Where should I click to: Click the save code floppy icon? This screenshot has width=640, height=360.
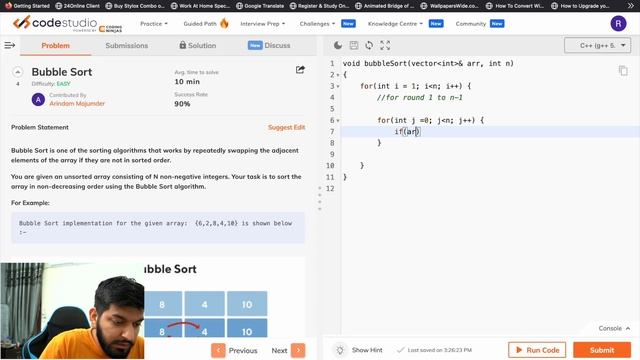click(353, 45)
